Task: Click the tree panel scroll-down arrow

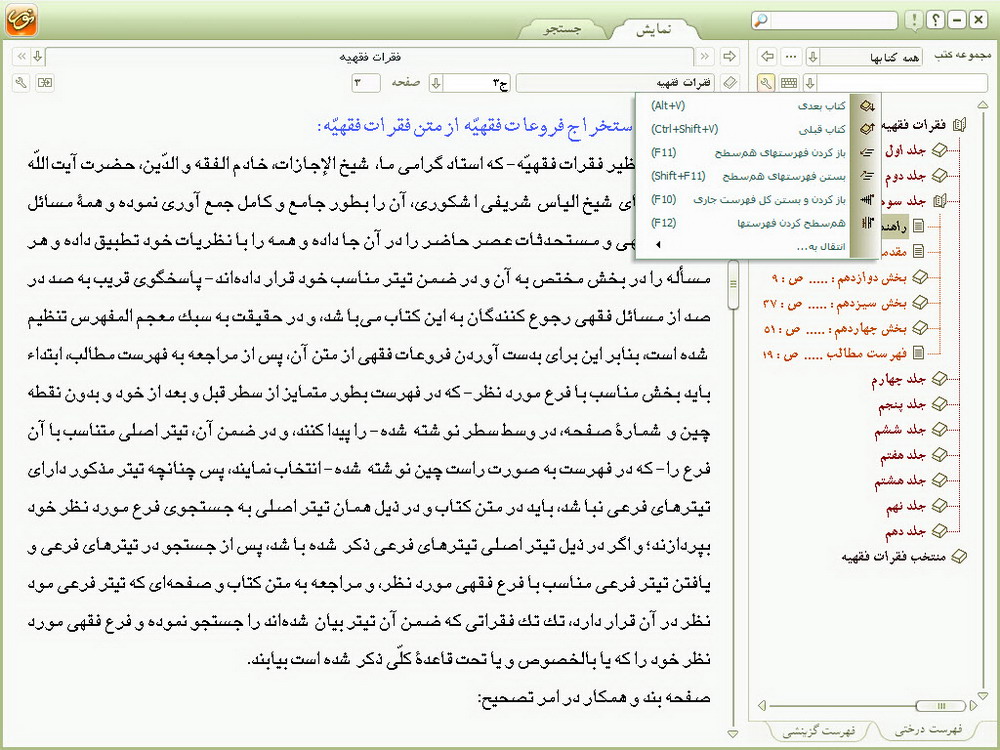Action: click(983, 695)
